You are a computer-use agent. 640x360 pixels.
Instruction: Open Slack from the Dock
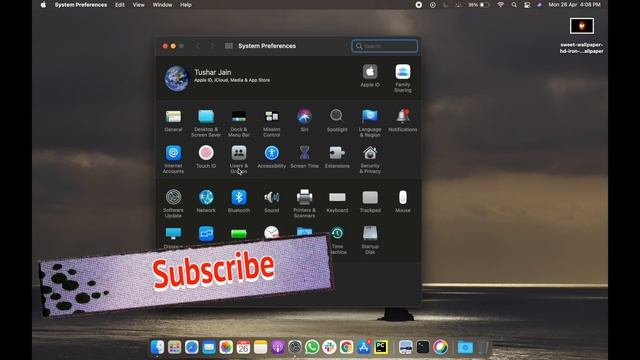coord(329,347)
